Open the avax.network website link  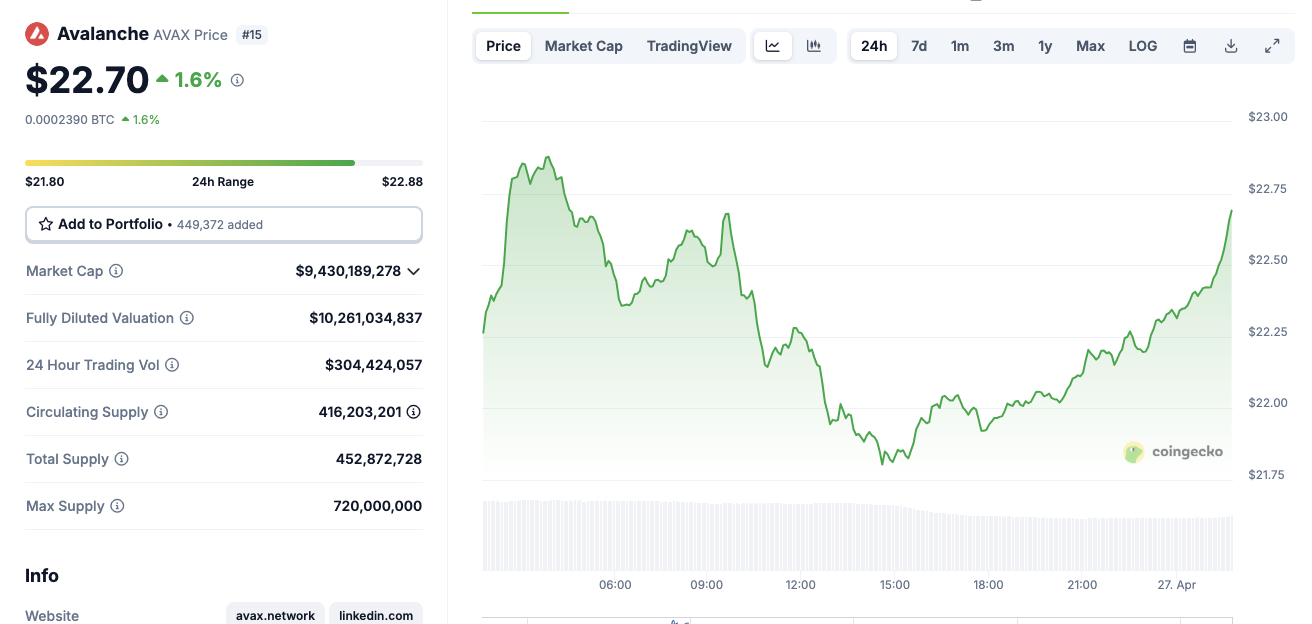(x=275, y=615)
